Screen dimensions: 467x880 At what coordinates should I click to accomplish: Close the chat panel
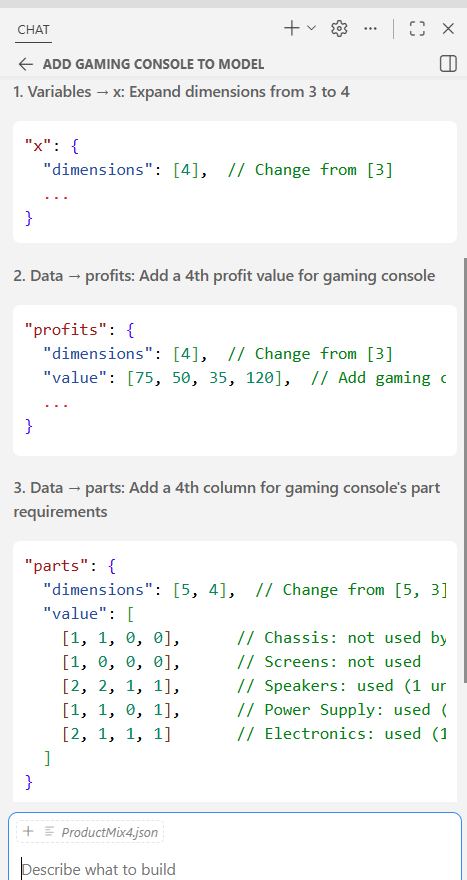(x=448, y=29)
